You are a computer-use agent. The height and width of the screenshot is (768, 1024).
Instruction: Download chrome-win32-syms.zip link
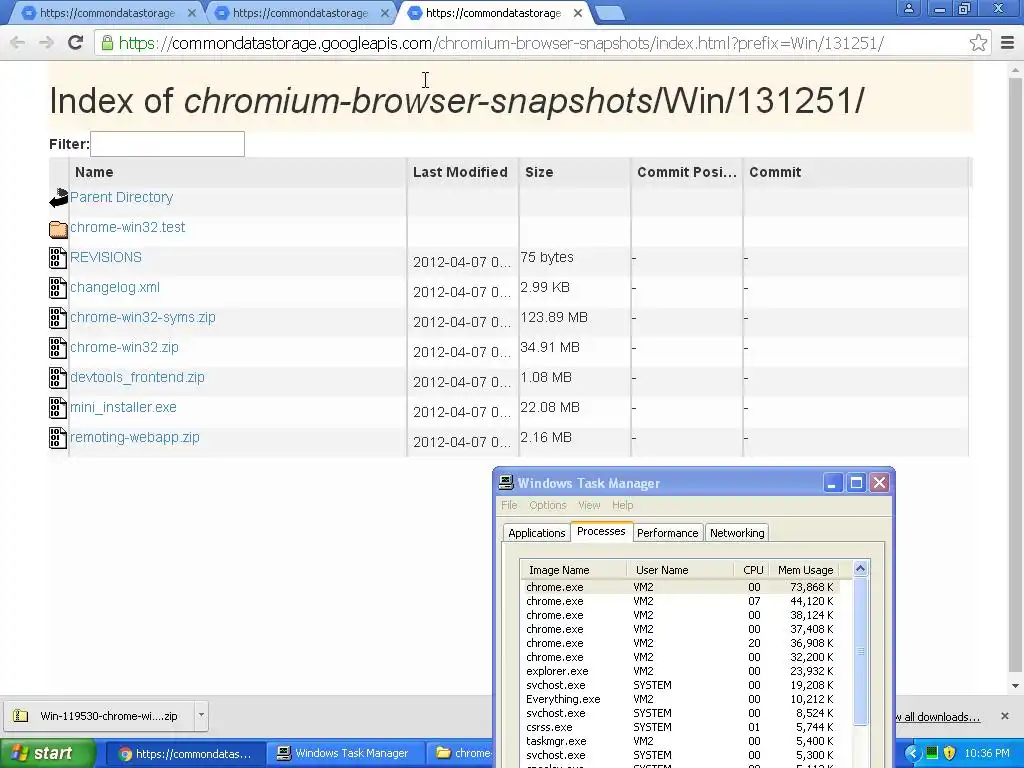142,317
